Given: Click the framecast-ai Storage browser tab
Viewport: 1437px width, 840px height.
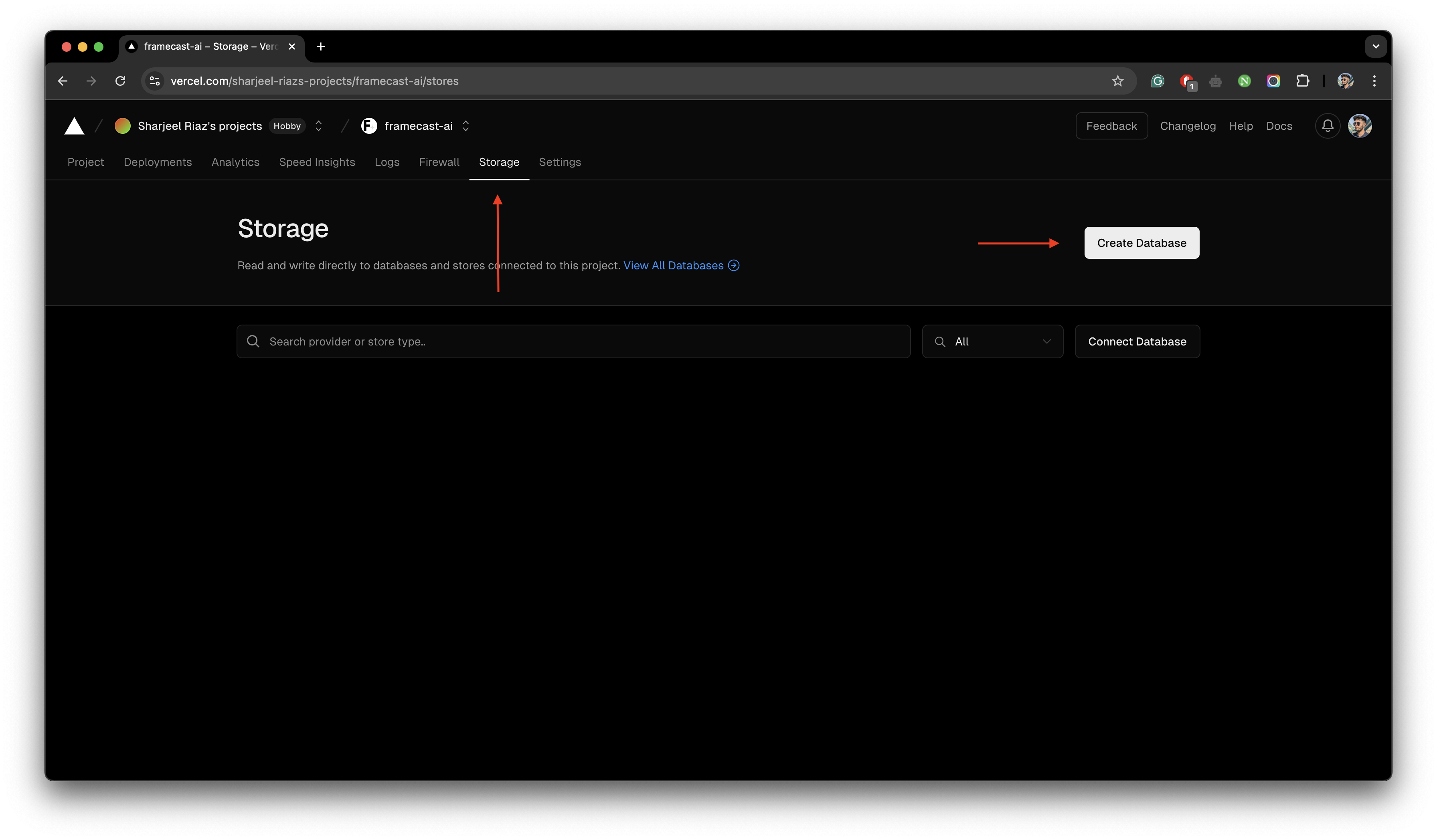Looking at the screenshot, I should tap(211, 47).
